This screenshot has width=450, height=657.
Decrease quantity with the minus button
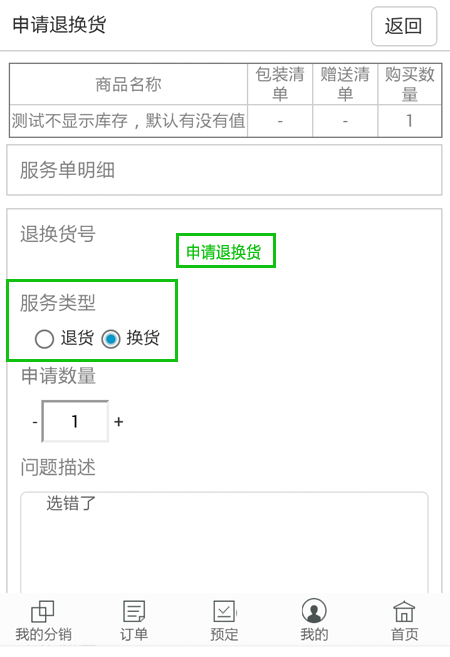35,422
